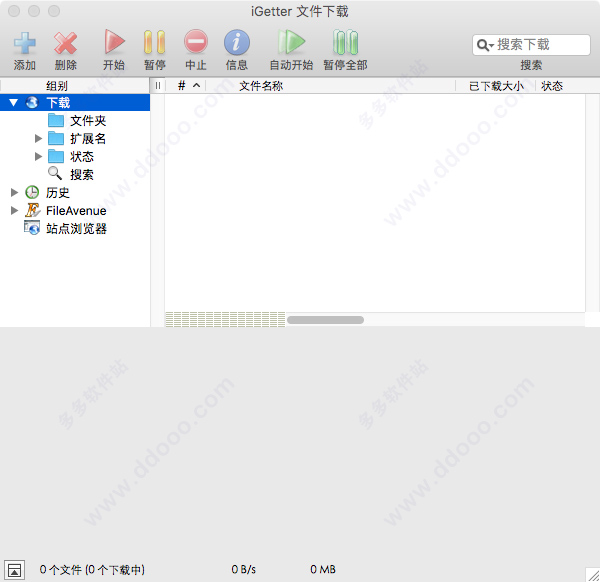Click the 0 个文件 (0 个下载中) status text
The image size is (600, 582).
92,569
